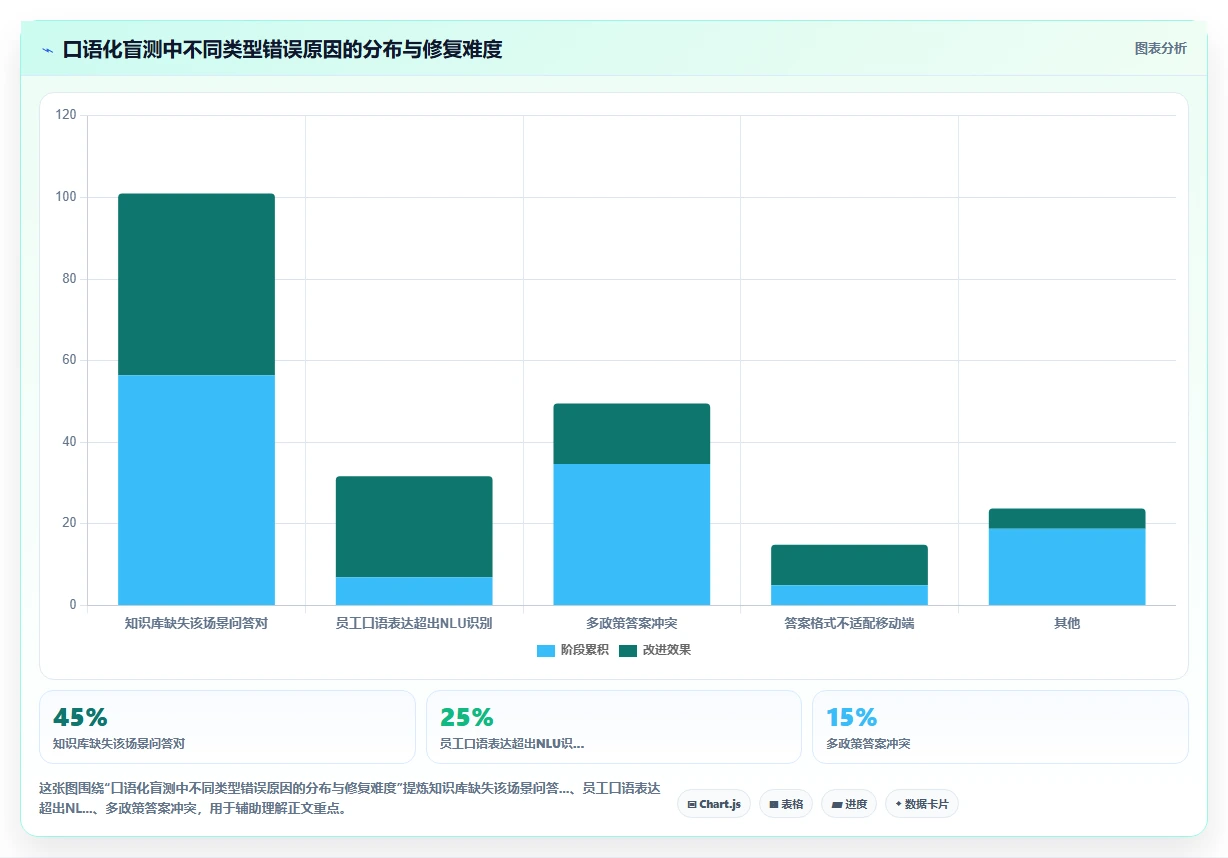Select the Chart.js tag pill

714,804
